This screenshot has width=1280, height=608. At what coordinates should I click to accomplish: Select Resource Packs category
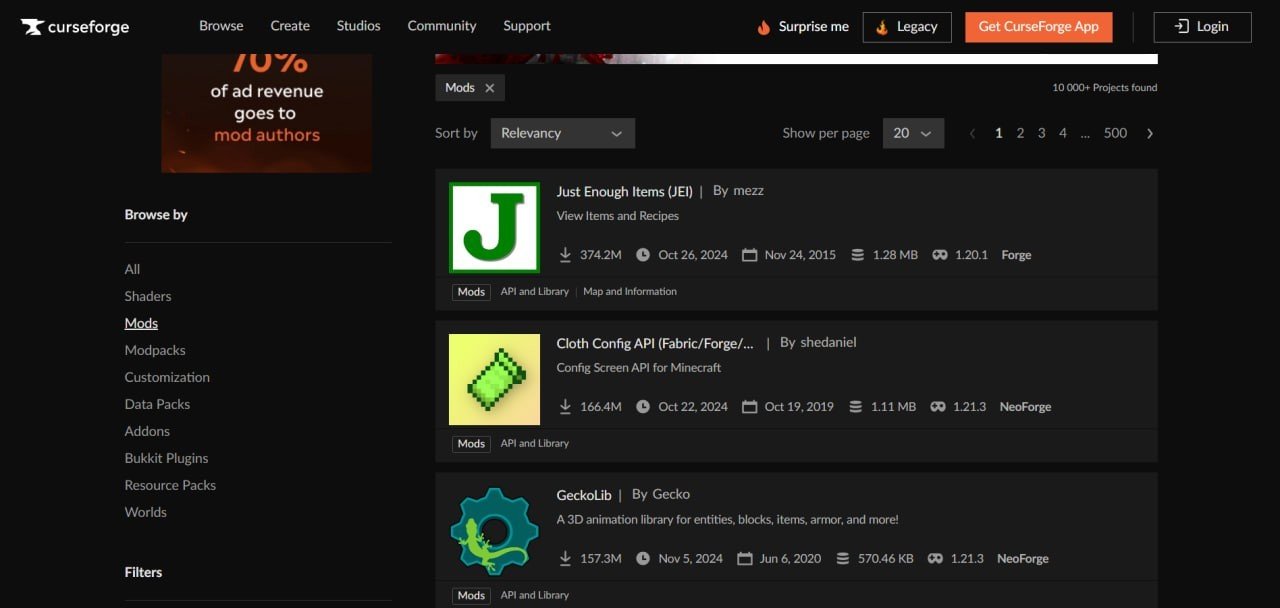(x=170, y=485)
